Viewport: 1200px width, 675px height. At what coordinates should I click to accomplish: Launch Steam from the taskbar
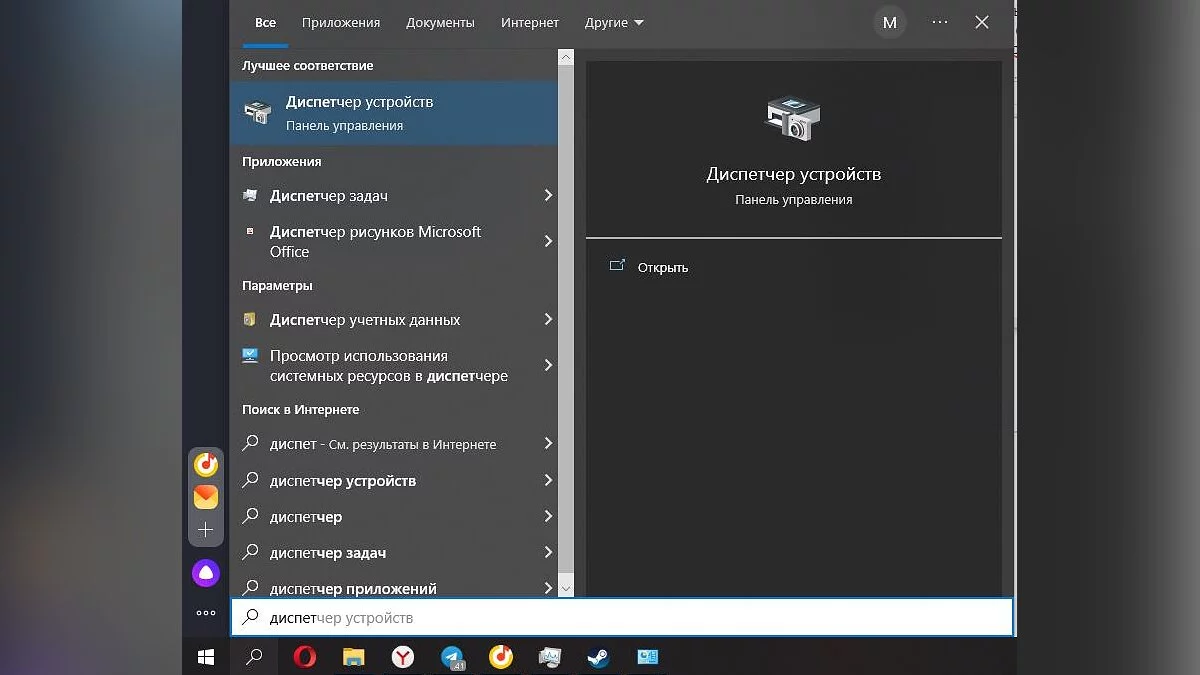click(598, 657)
